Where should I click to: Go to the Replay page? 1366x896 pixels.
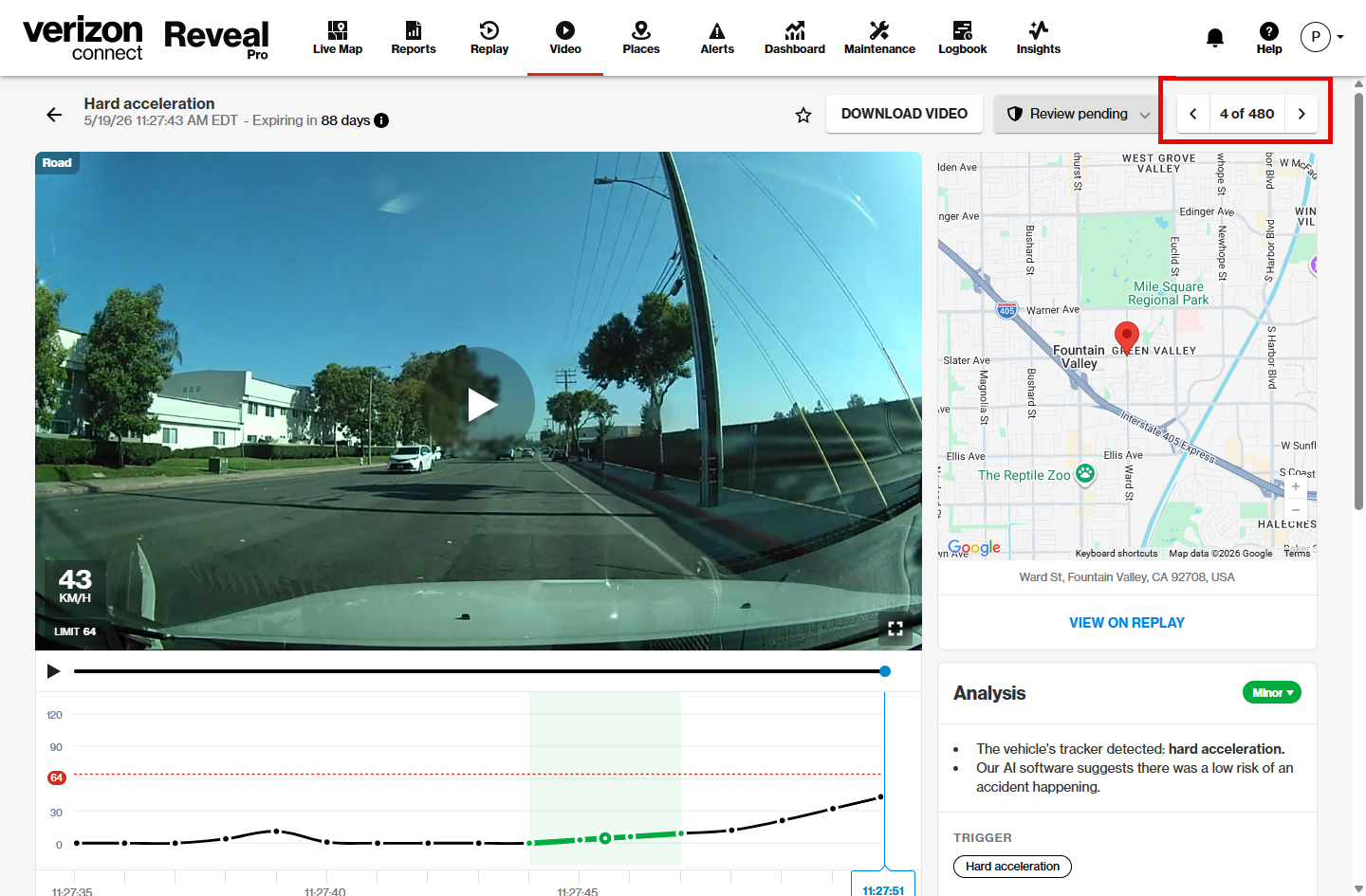click(489, 38)
